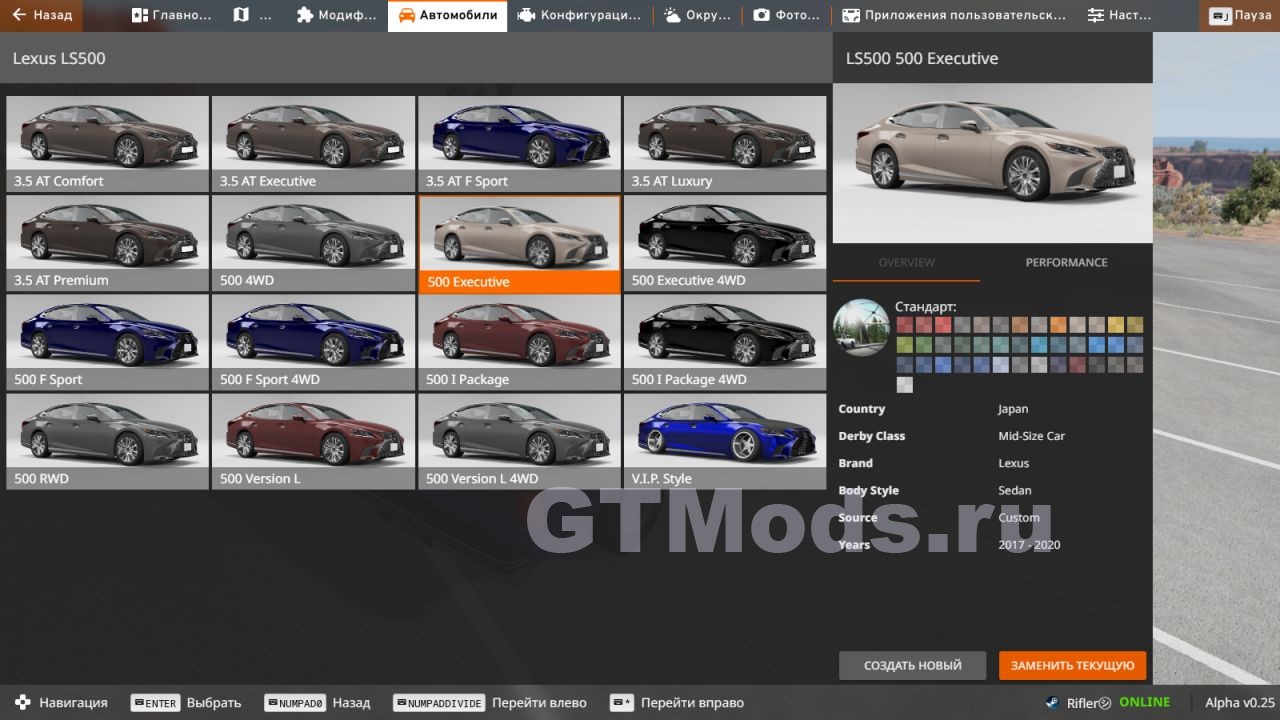The width and height of the screenshot is (1280, 720).
Task: Select the highlighted 500 Executive tile
Action: click(x=519, y=244)
